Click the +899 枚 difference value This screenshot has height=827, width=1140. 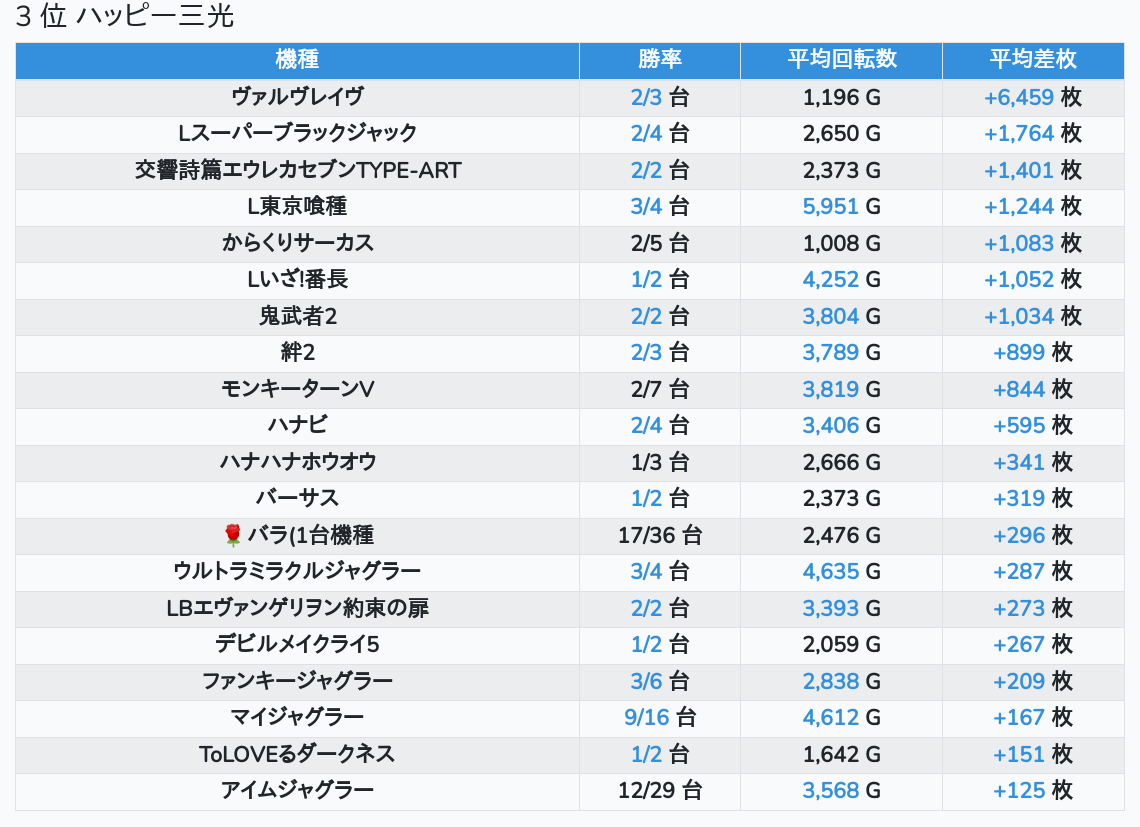click(1033, 353)
